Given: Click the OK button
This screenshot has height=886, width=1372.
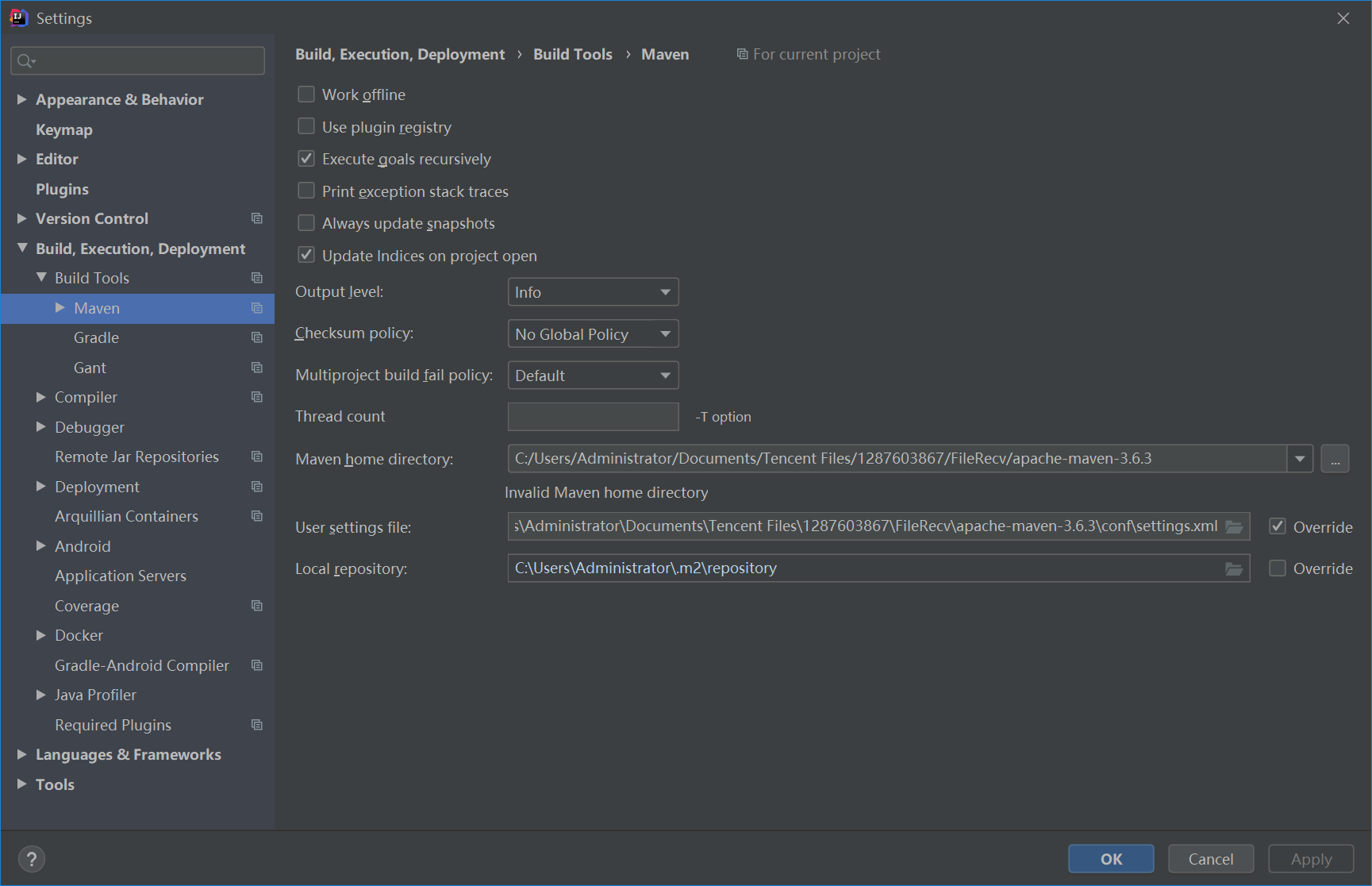Looking at the screenshot, I should (1111, 859).
